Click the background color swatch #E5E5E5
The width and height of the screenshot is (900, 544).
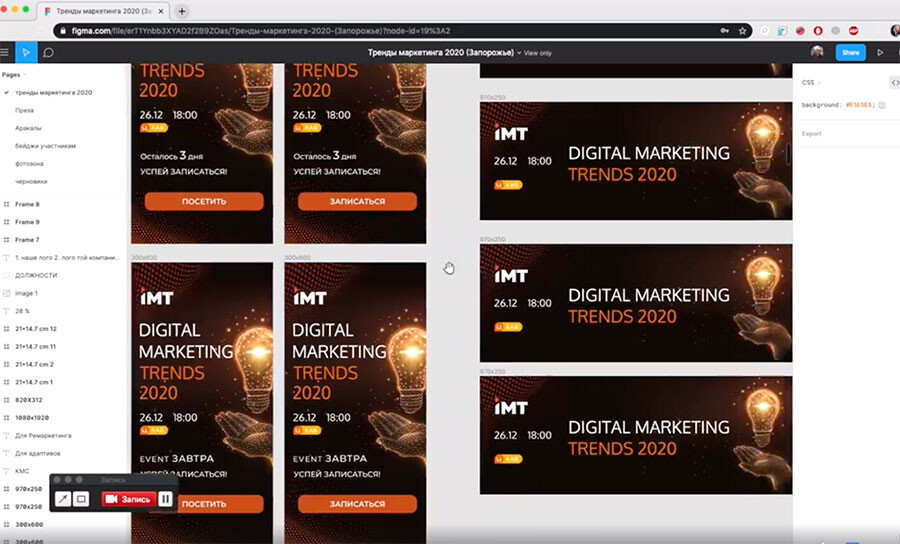click(882, 105)
